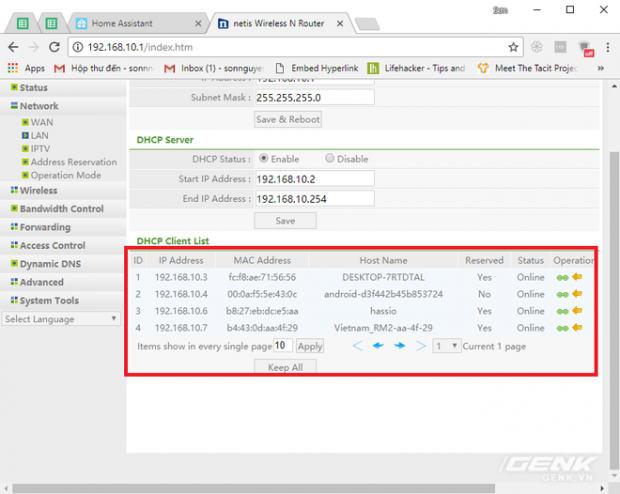Bookmark this page with the star icon
620x494 pixels.
(513, 47)
